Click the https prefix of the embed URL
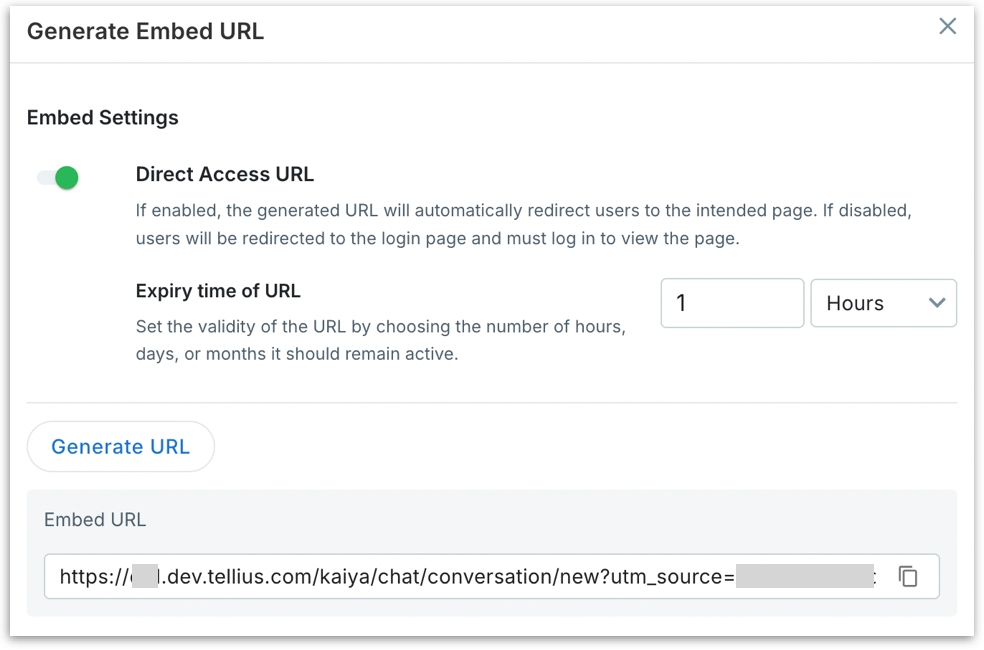The image size is (984, 650). coord(90,577)
